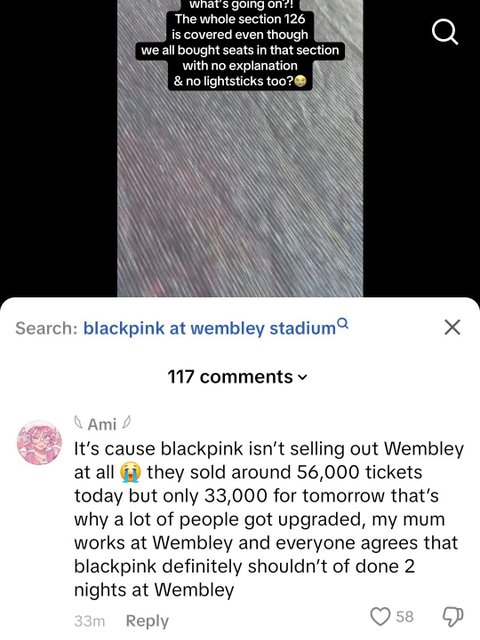View the 58 likes count
The height and width of the screenshot is (640, 480).
pyautogui.click(x=404, y=616)
